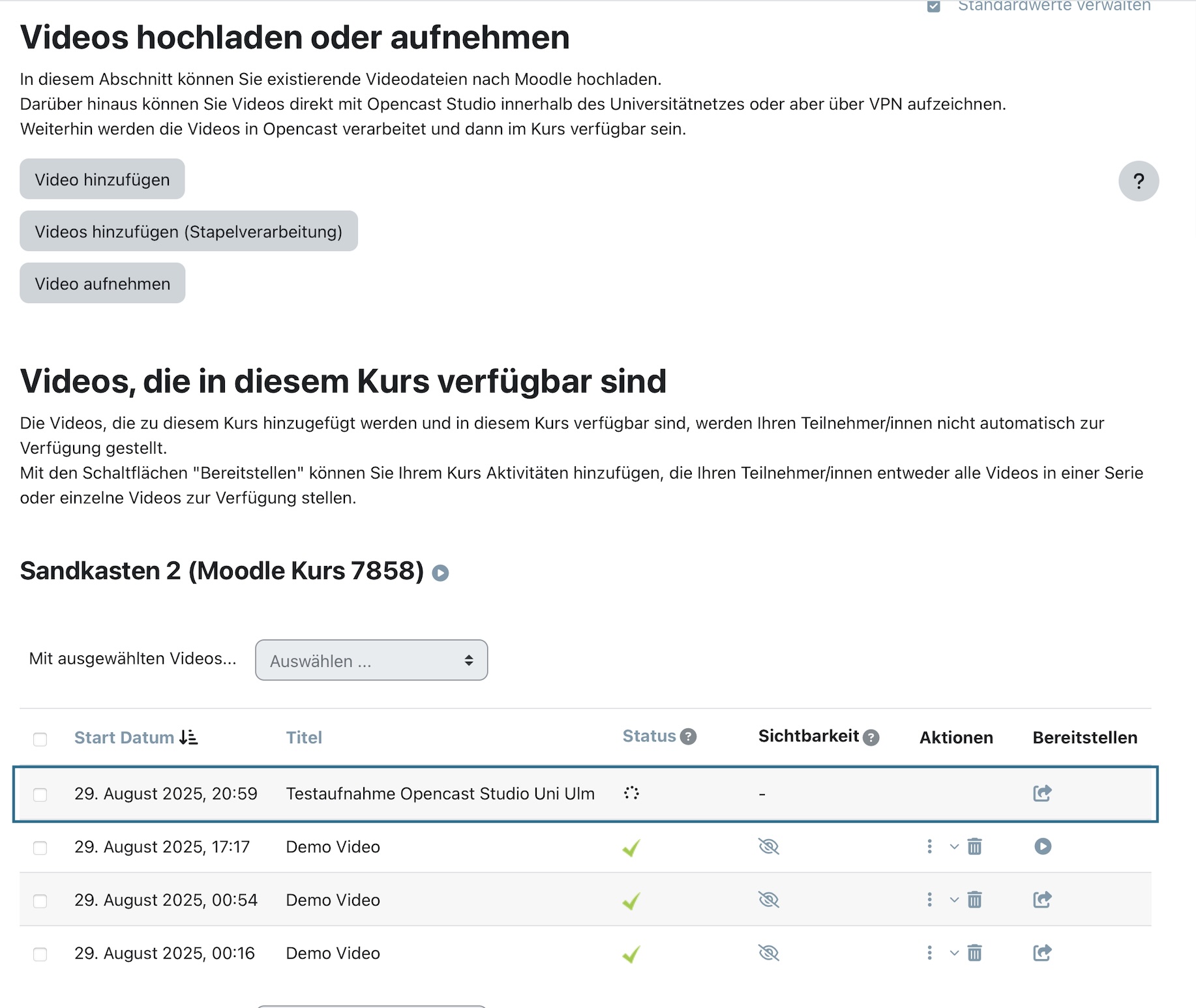Tick checkbox for Testaufnahme Opencast Studio row

40,795
